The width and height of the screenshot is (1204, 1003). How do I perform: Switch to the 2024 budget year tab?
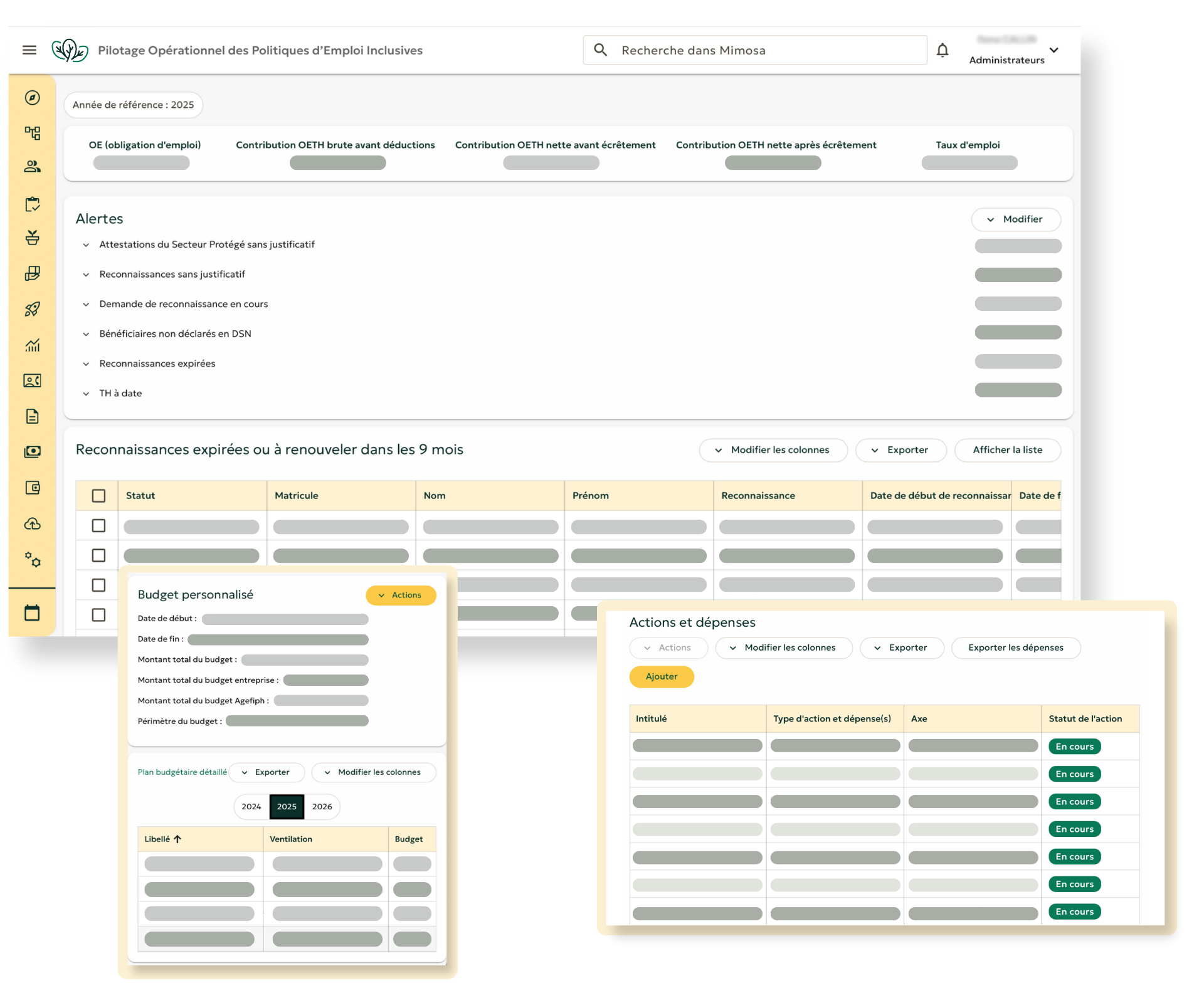point(251,807)
